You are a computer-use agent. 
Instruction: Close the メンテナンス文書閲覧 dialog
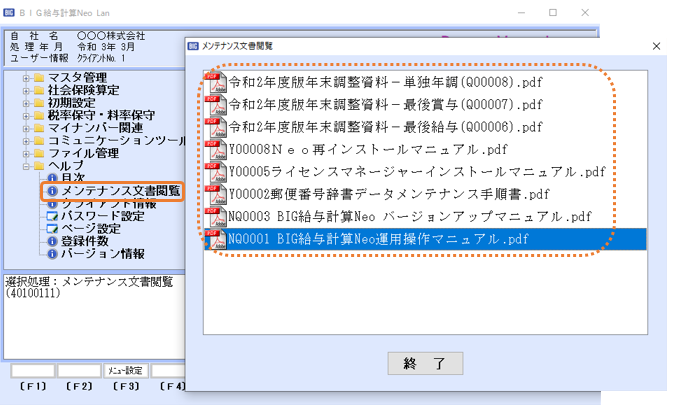pyautogui.click(x=656, y=46)
